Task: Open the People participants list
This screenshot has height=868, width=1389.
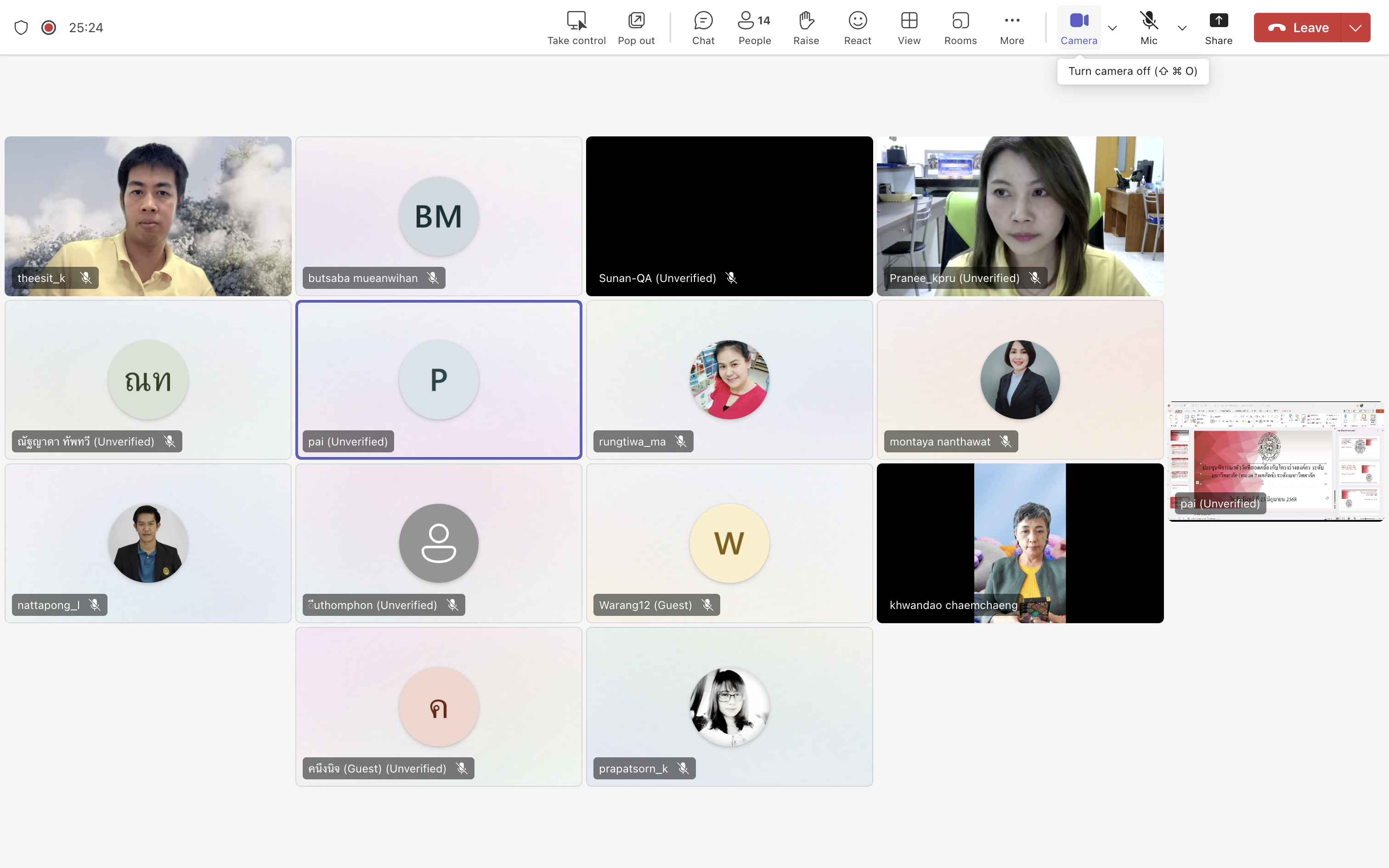Action: point(754,28)
